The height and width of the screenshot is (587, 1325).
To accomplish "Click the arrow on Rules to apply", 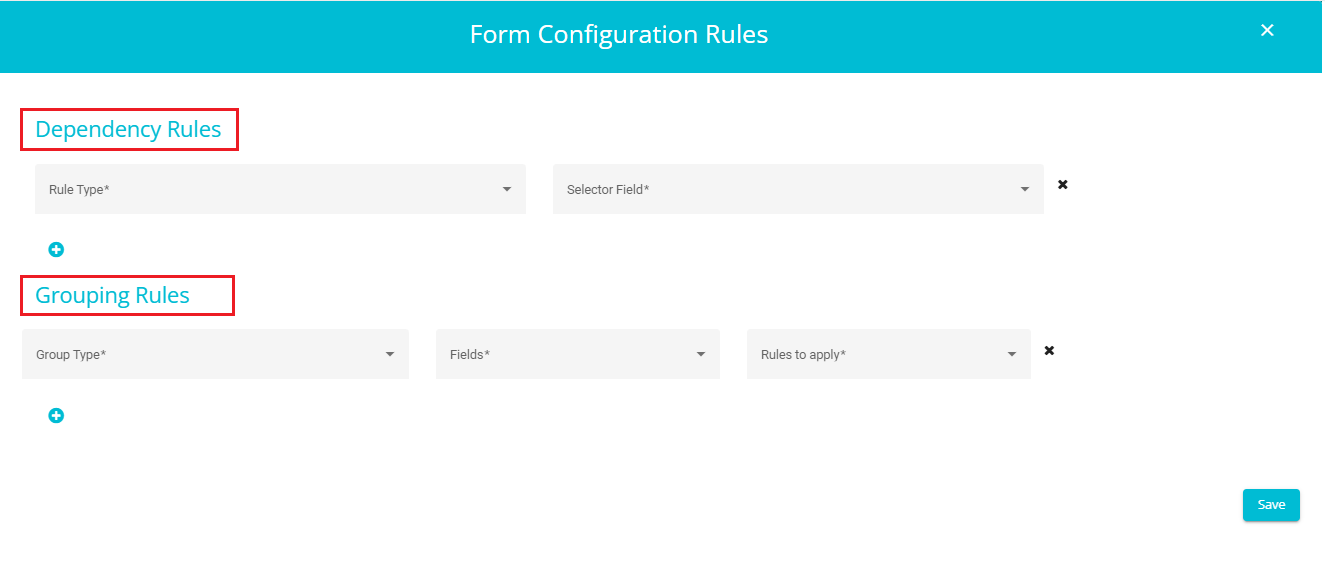I will pos(1012,354).
